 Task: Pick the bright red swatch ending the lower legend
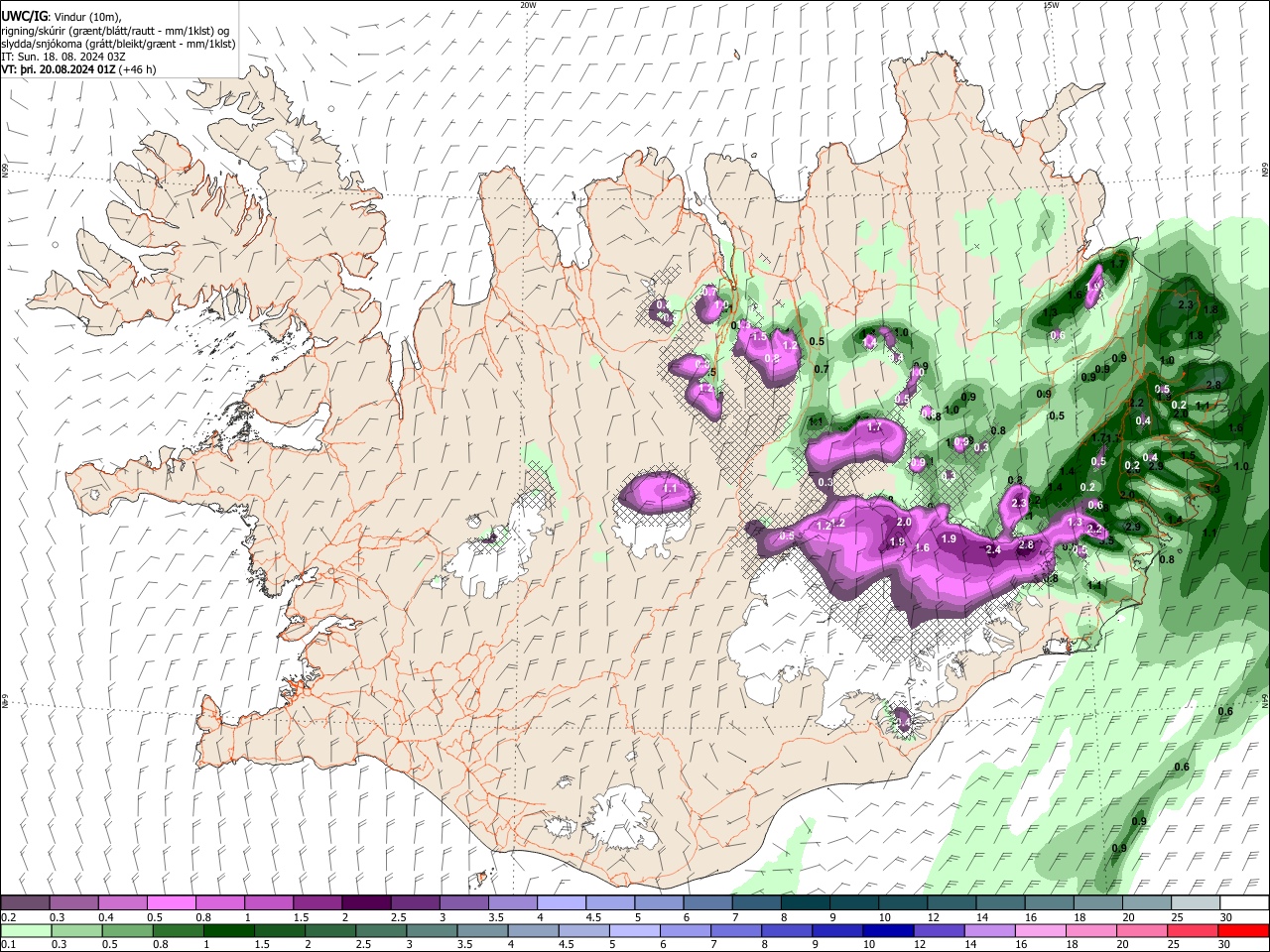click(1242, 930)
